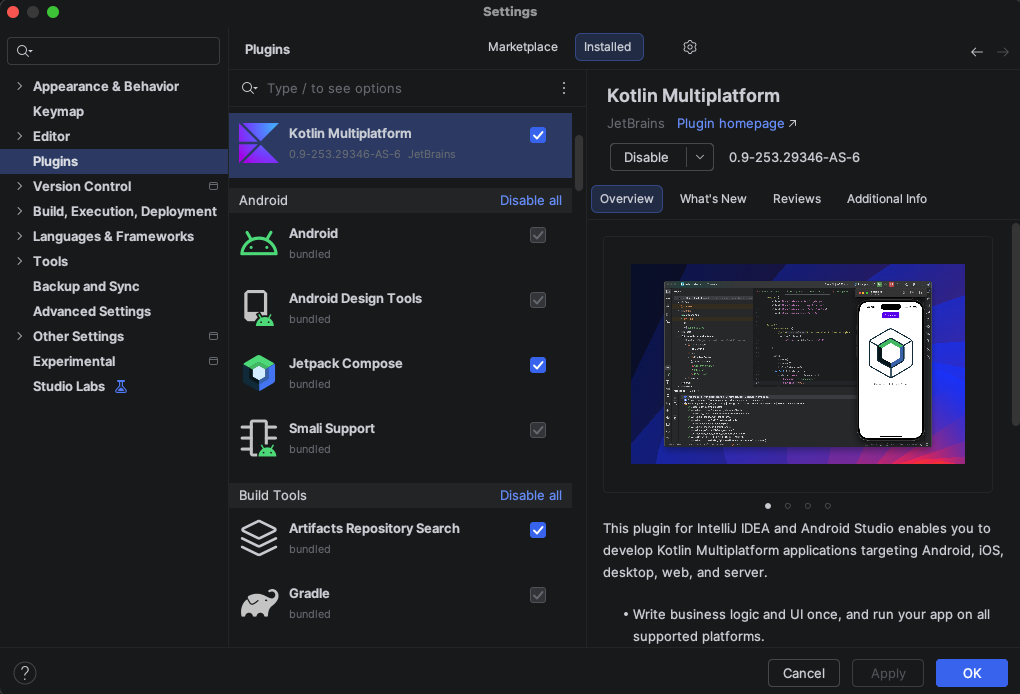
Task: Switch to the Marketplace tab
Action: tap(522, 47)
